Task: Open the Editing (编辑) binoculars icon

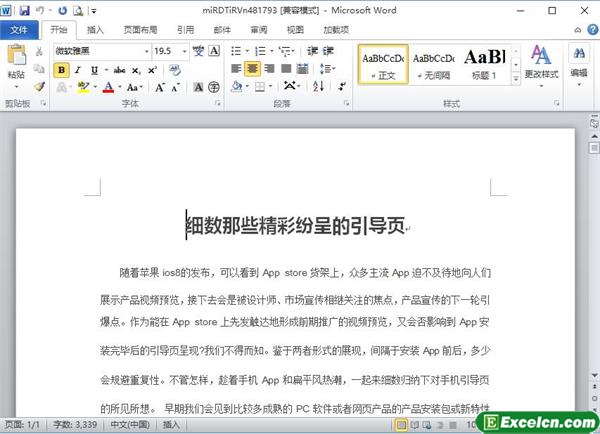Action: pos(579,60)
